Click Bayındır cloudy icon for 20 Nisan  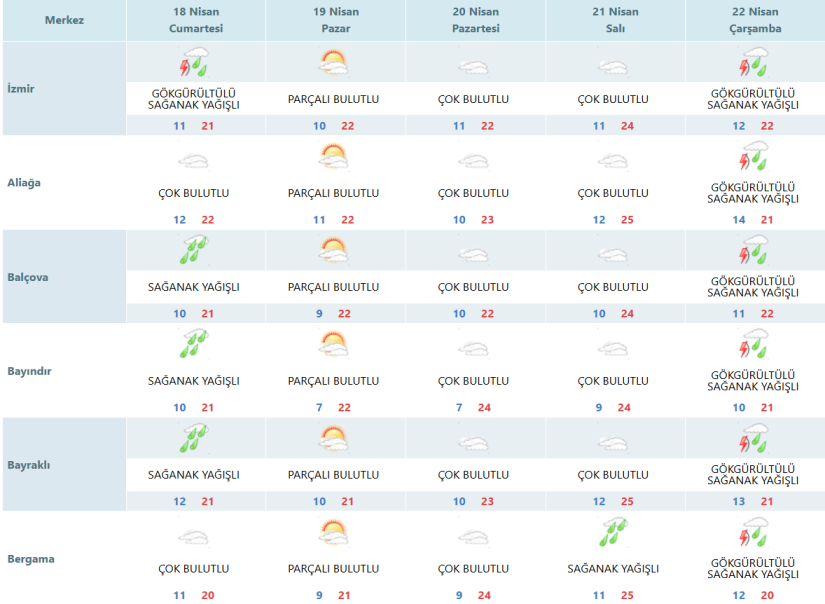coord(473,346)
